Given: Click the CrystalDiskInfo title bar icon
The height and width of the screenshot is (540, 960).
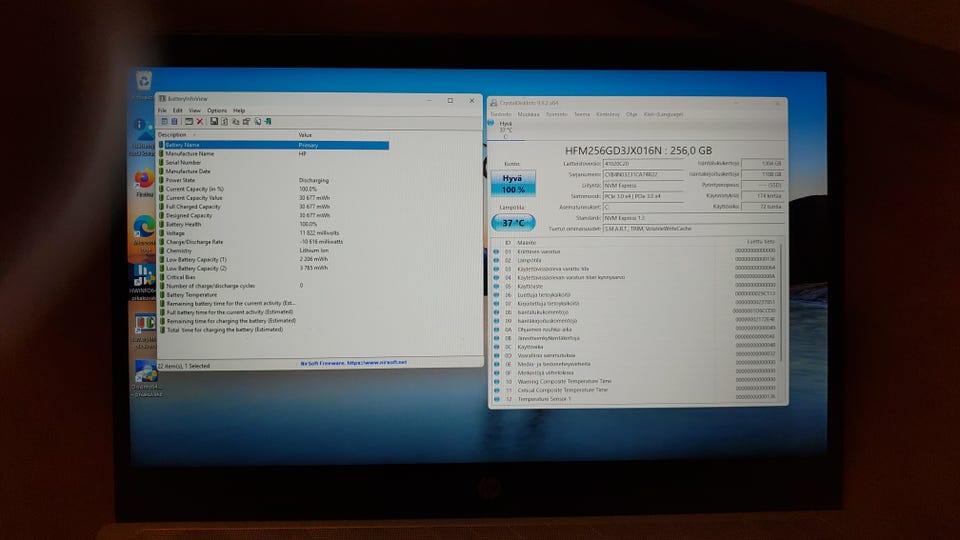Looking at the screenshot, I should [494, 103].
